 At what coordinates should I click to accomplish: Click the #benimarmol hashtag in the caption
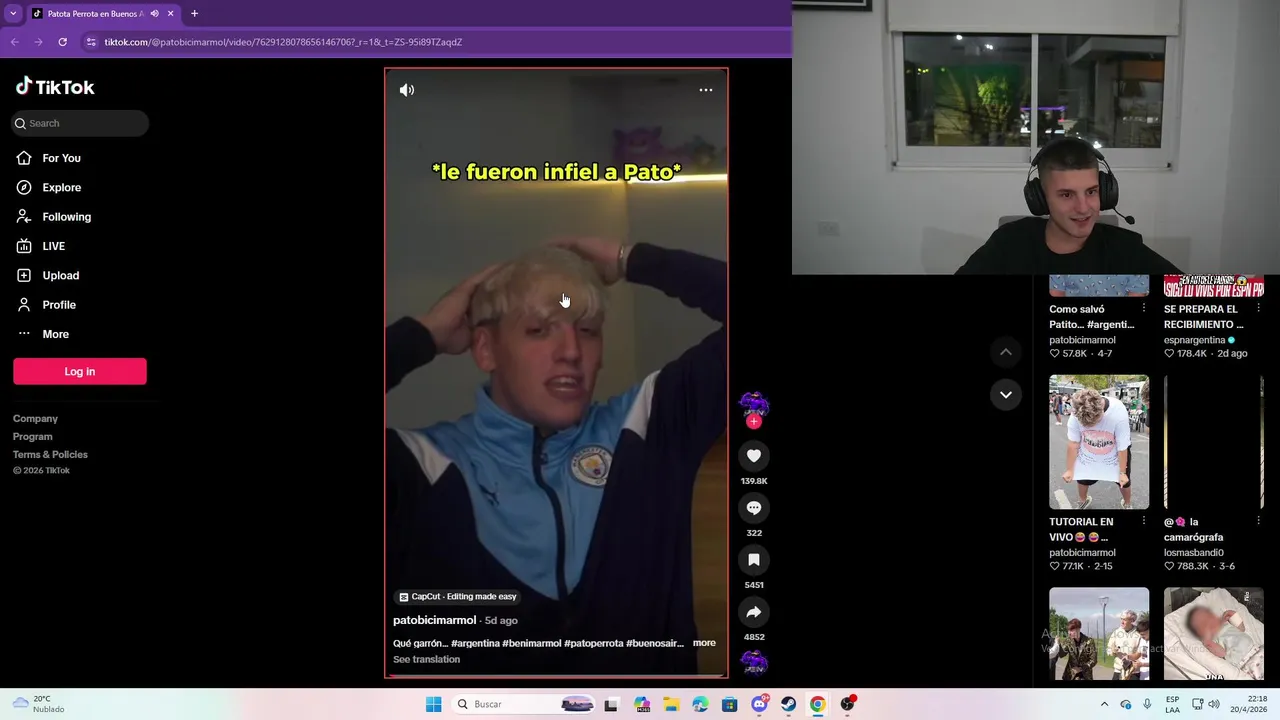[x=531, y=643]
